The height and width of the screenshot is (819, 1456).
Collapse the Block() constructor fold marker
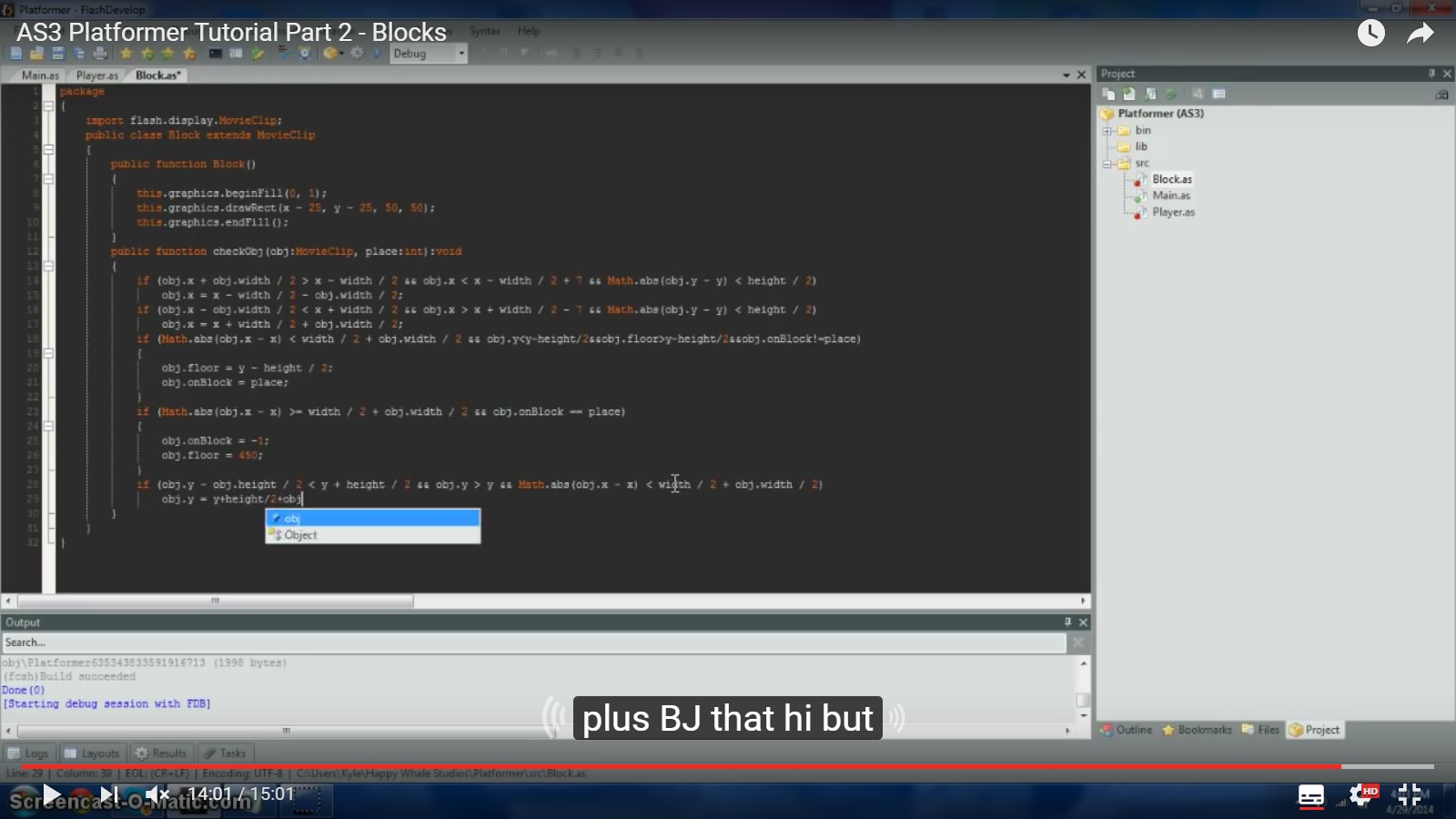point(48,178)
